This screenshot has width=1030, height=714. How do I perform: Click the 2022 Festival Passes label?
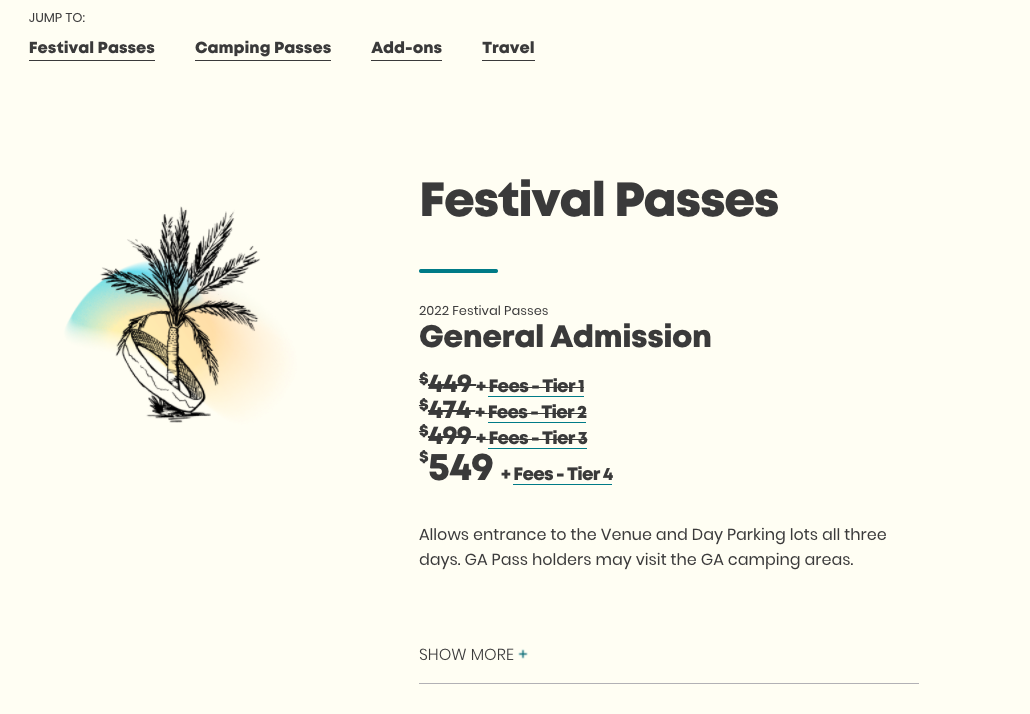point(484,311)
